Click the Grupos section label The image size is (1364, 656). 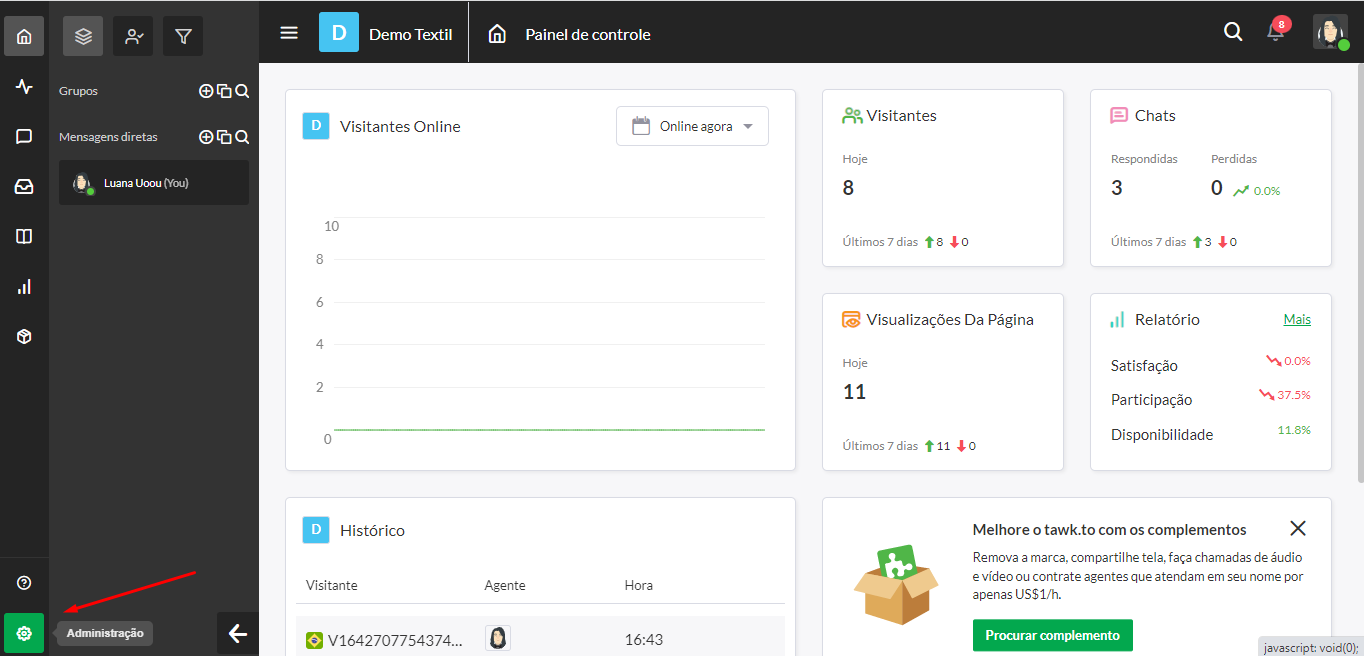coord(78,91)
